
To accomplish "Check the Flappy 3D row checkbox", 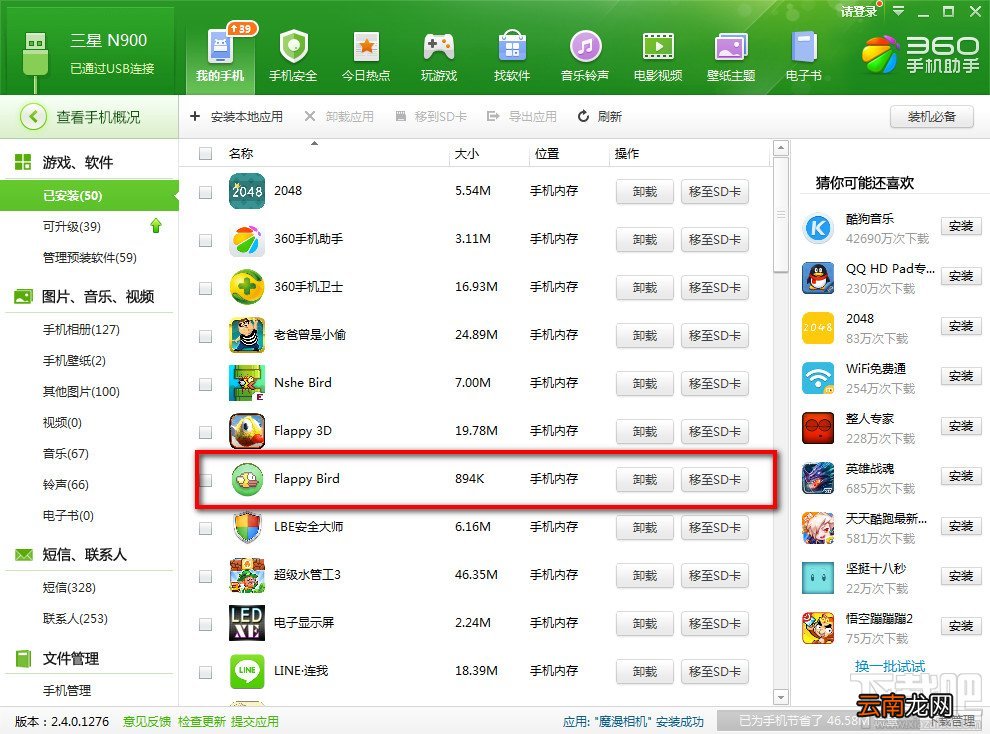I will pyautogui.click(x=205, y=432).
